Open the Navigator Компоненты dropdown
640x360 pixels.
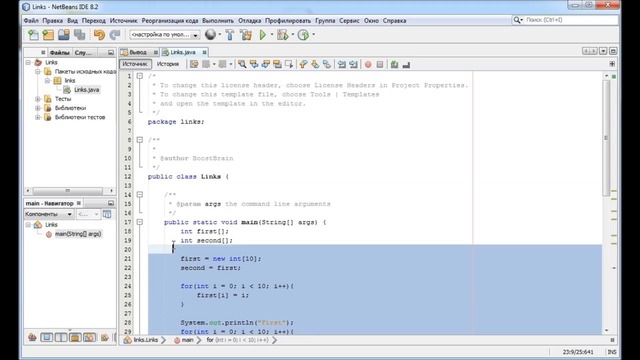tap(49, 214)
